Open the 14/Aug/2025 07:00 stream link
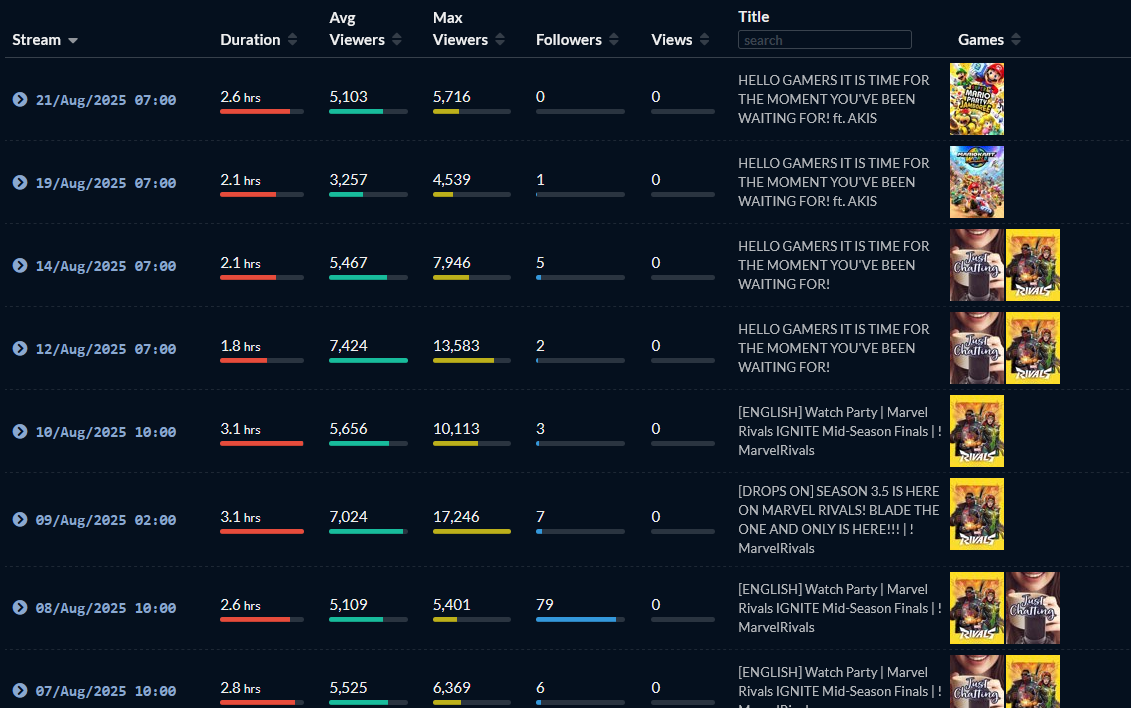 coord(106,266)
